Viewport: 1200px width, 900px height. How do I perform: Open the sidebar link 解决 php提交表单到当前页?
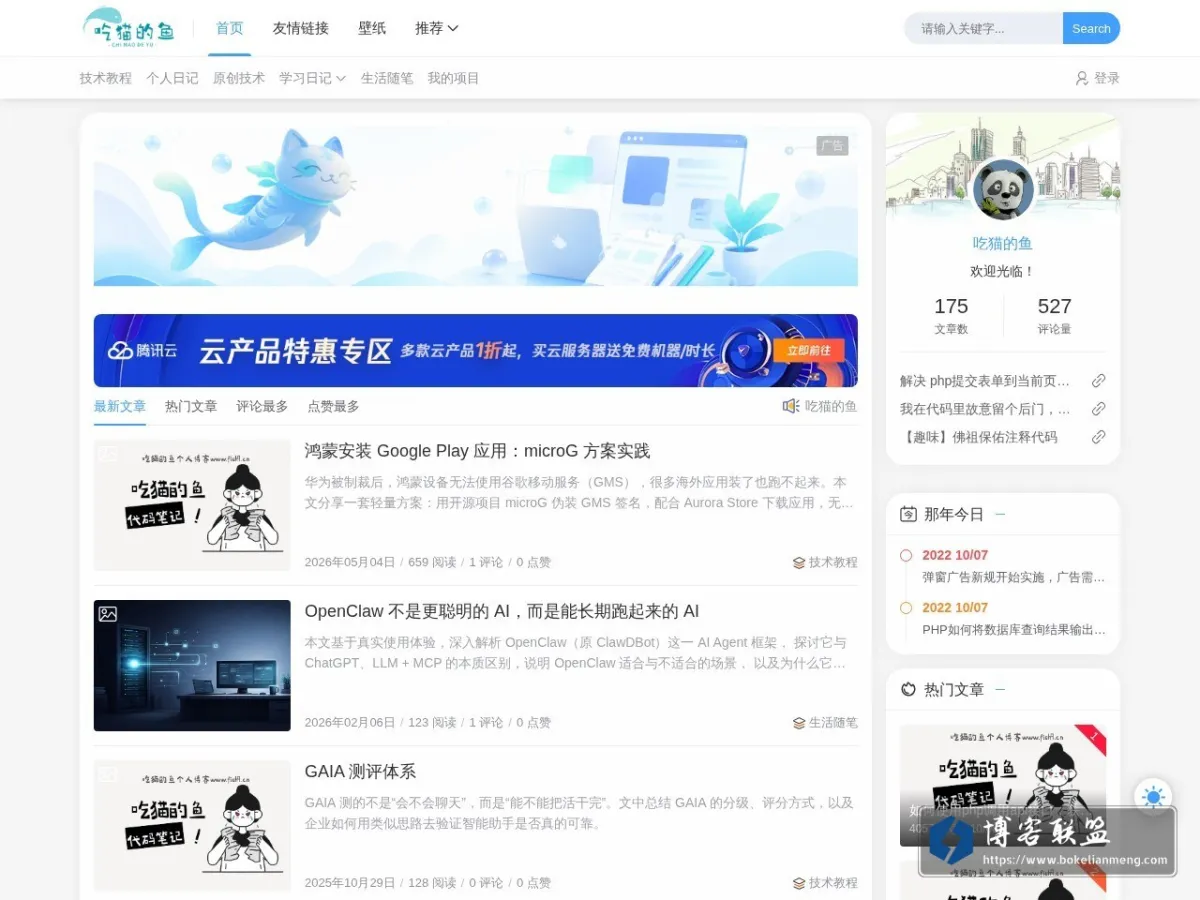tap(985, 381)
